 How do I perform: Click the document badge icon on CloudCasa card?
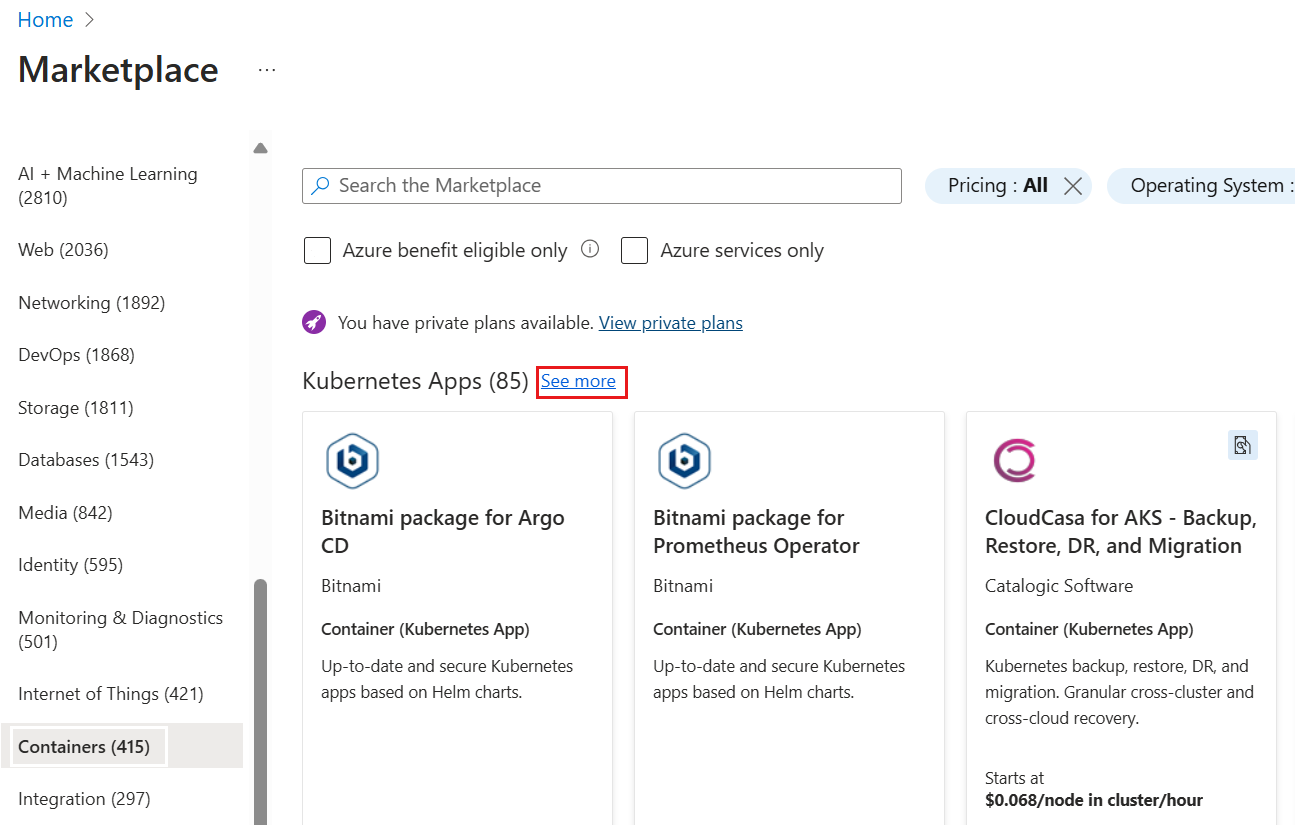point(1242,445)
